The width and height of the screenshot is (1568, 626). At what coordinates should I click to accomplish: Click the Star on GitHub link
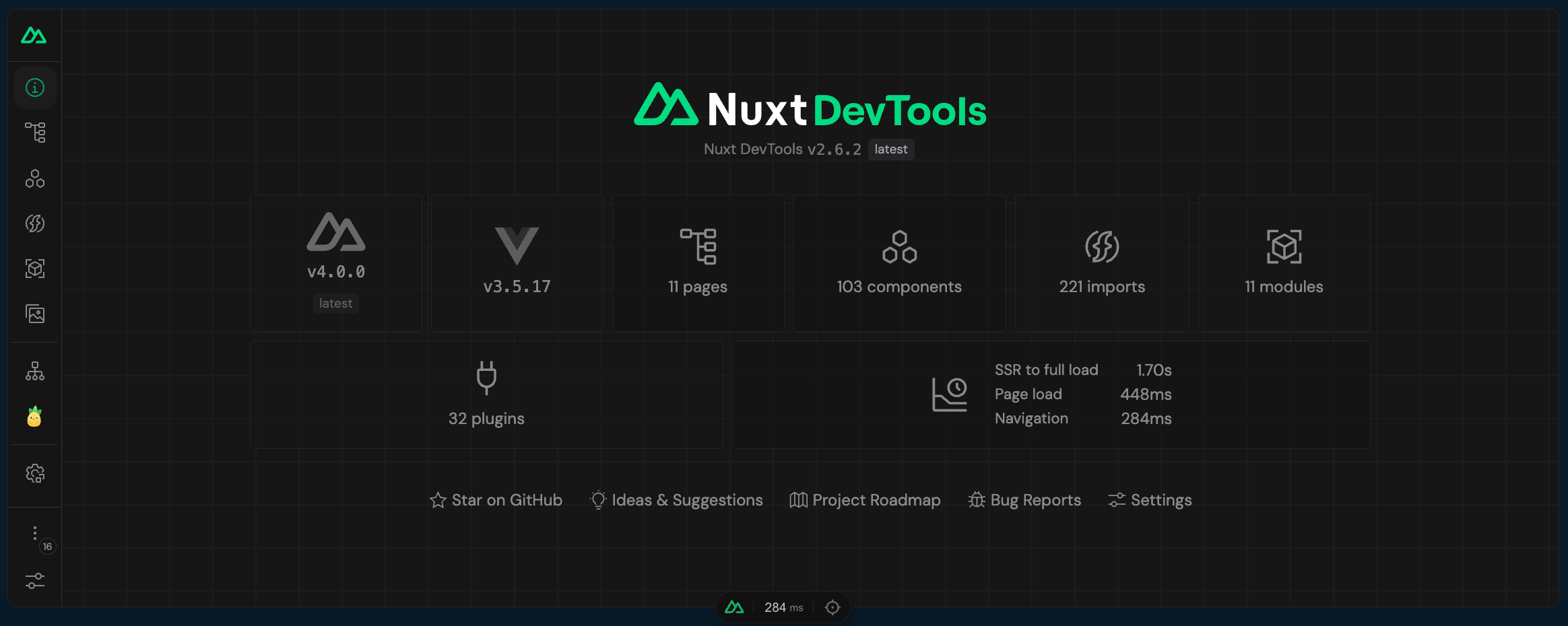point(496,500)
